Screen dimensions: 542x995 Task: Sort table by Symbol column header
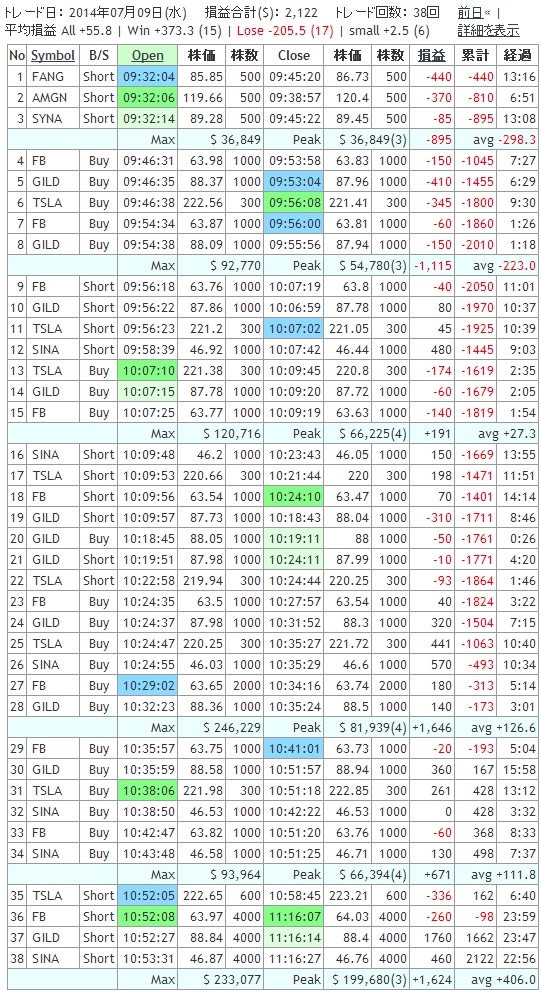53,56
